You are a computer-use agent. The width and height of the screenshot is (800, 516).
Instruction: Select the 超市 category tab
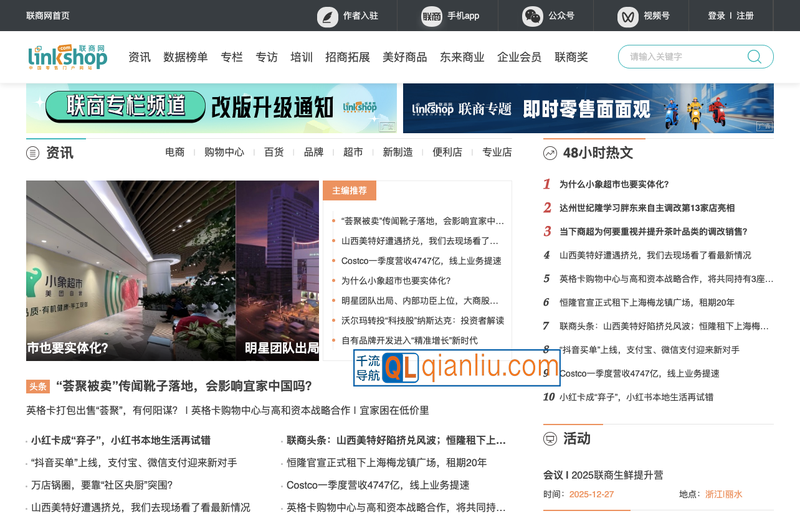click(x=353, y=152)
